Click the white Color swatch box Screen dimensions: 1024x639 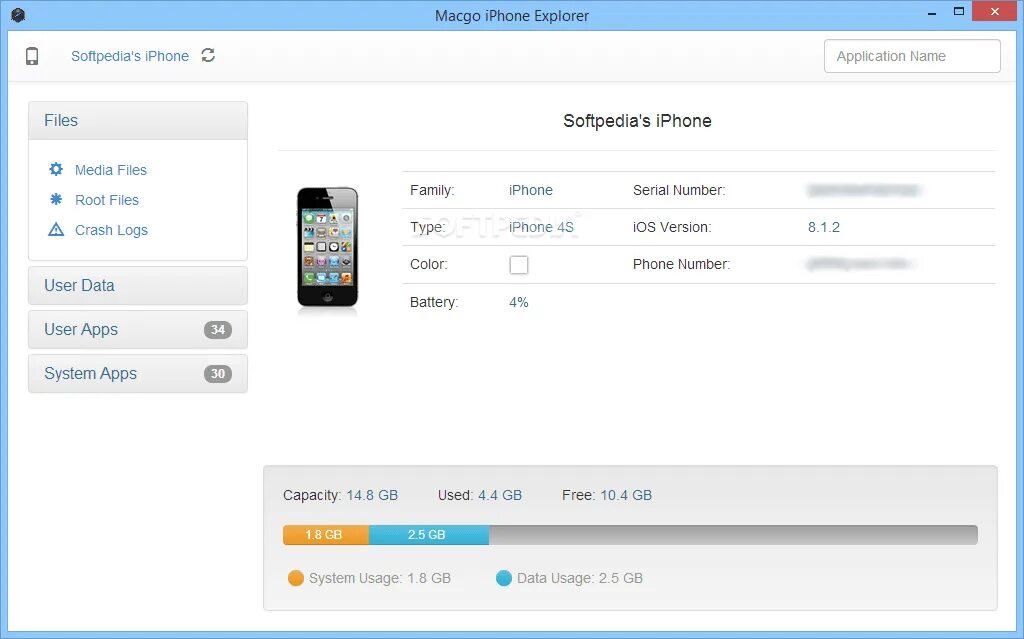519,265
